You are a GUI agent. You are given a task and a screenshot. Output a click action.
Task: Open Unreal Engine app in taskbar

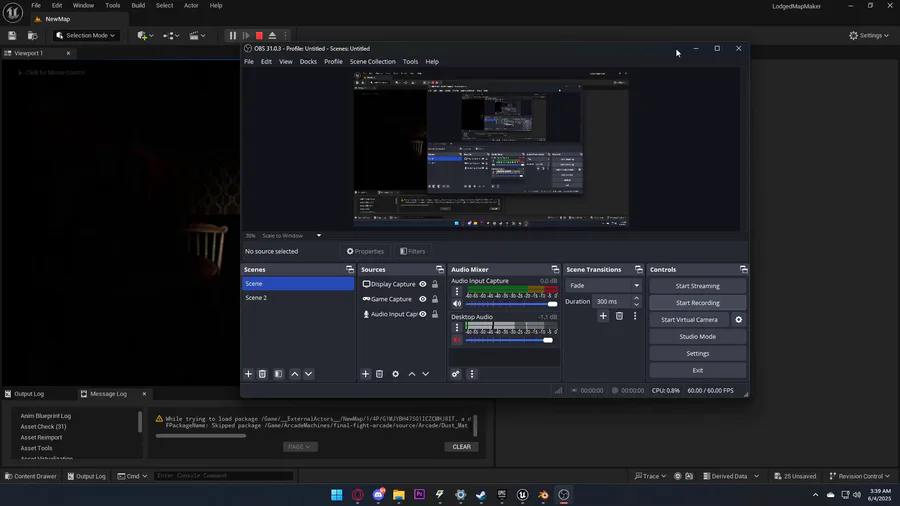click(522, 495)
